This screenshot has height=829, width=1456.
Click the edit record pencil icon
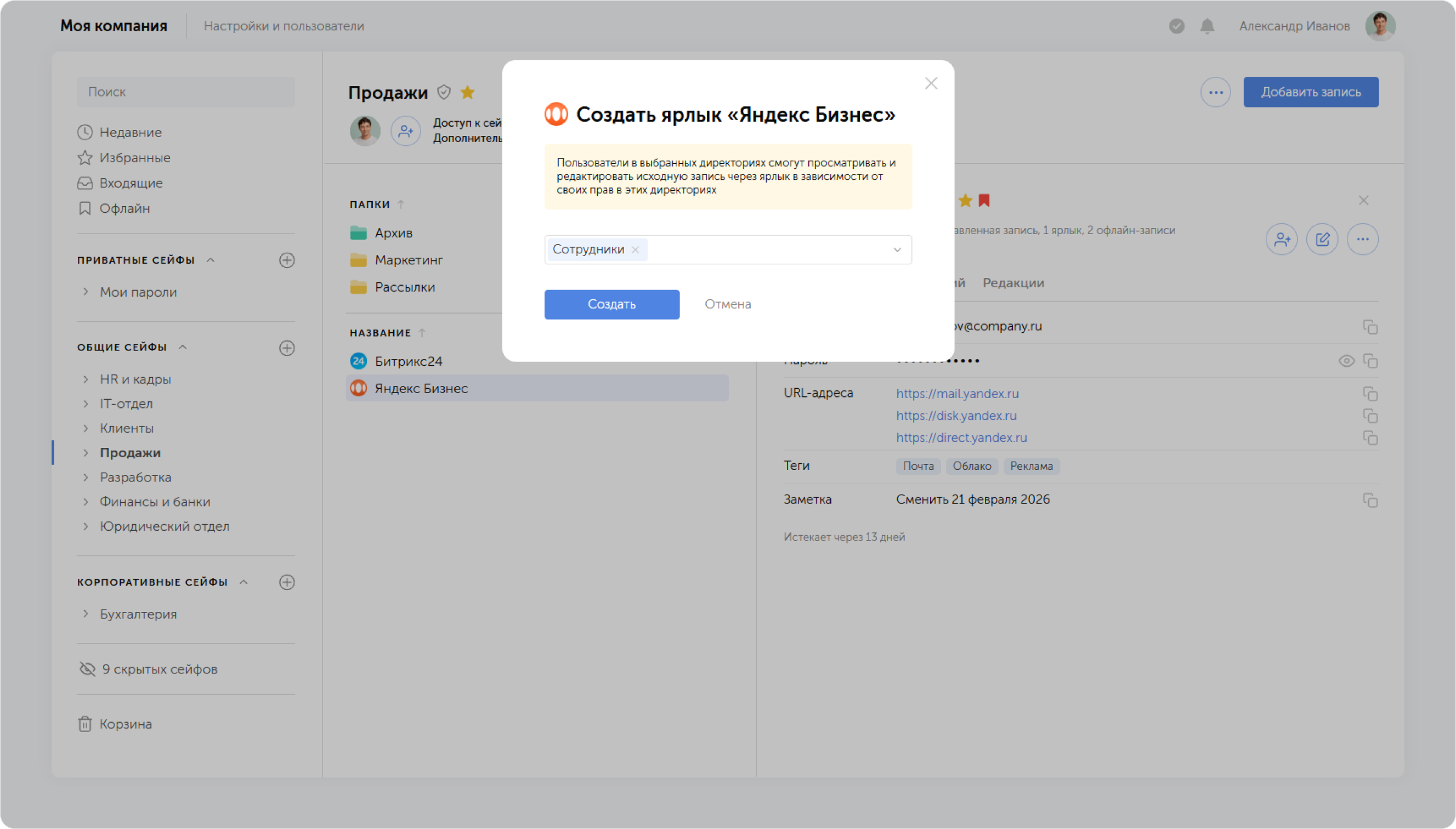[x=1322, y=239]
